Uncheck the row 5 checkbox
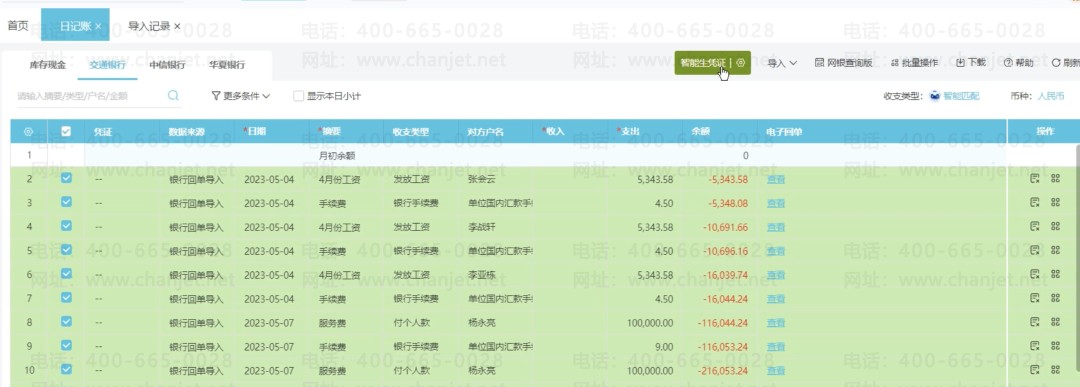 (x=66, y=249)
